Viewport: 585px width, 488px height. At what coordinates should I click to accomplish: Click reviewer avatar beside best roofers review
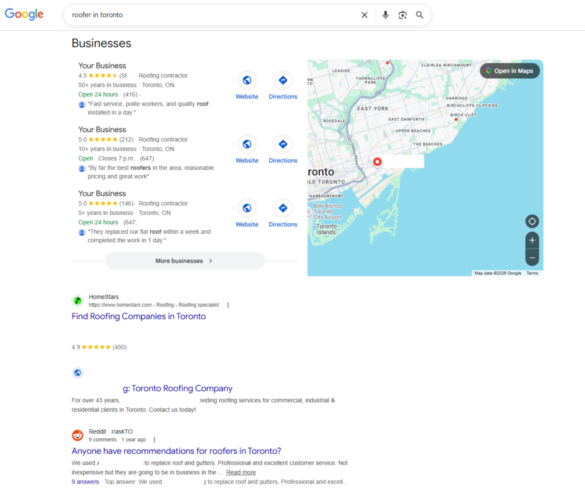tap(82, 169)
